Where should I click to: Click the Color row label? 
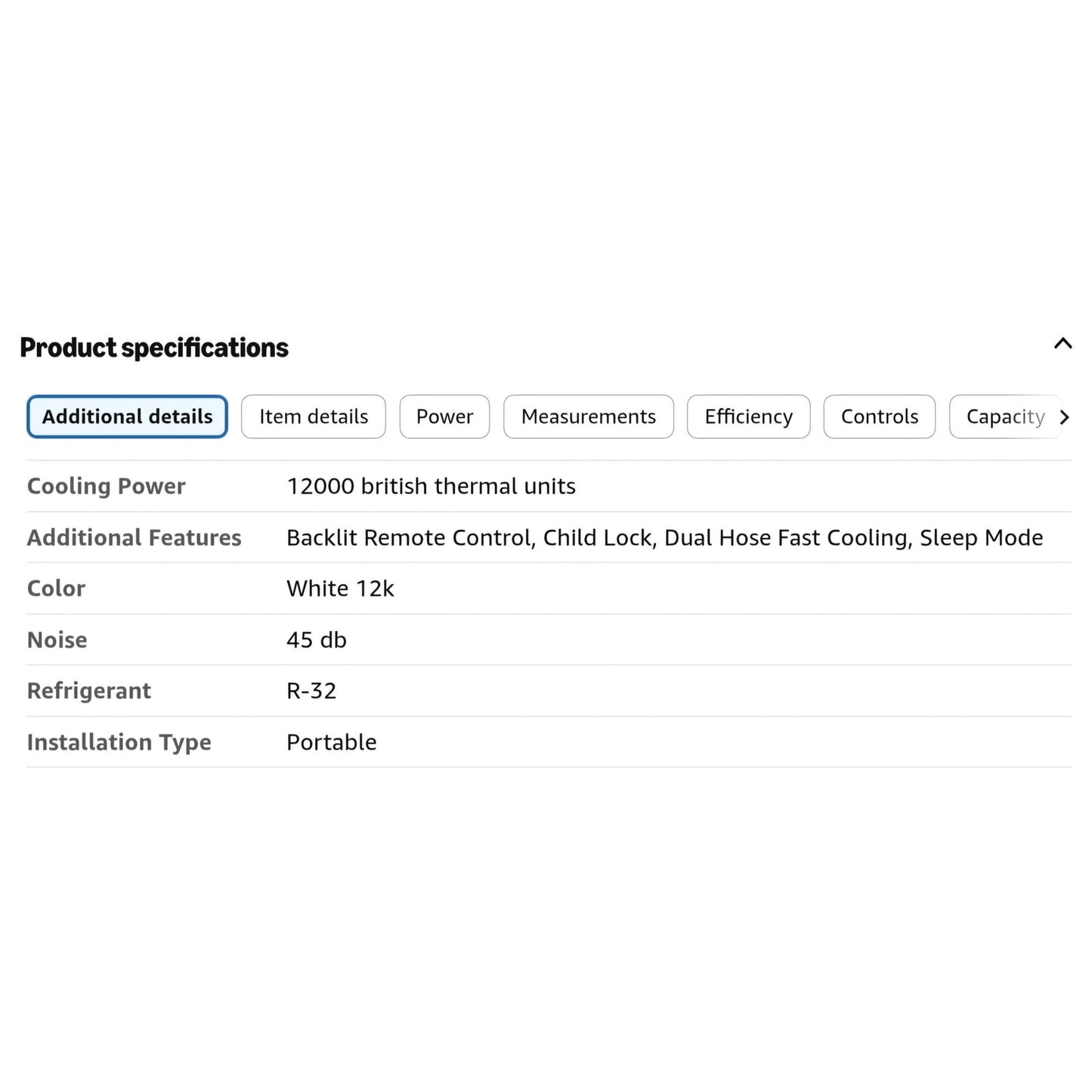pos(56,588)
